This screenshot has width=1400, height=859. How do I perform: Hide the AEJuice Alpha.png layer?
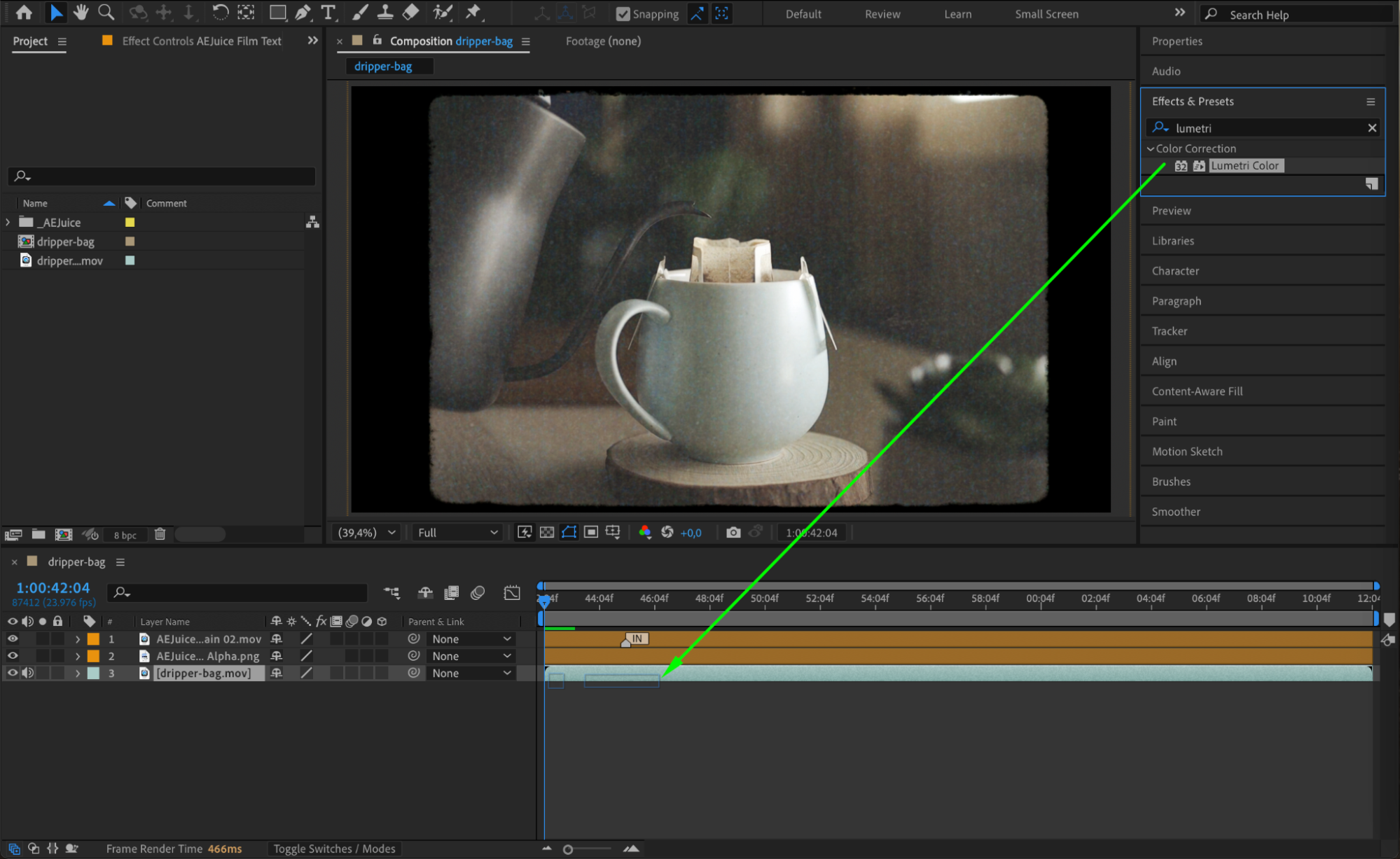[13, 656]
